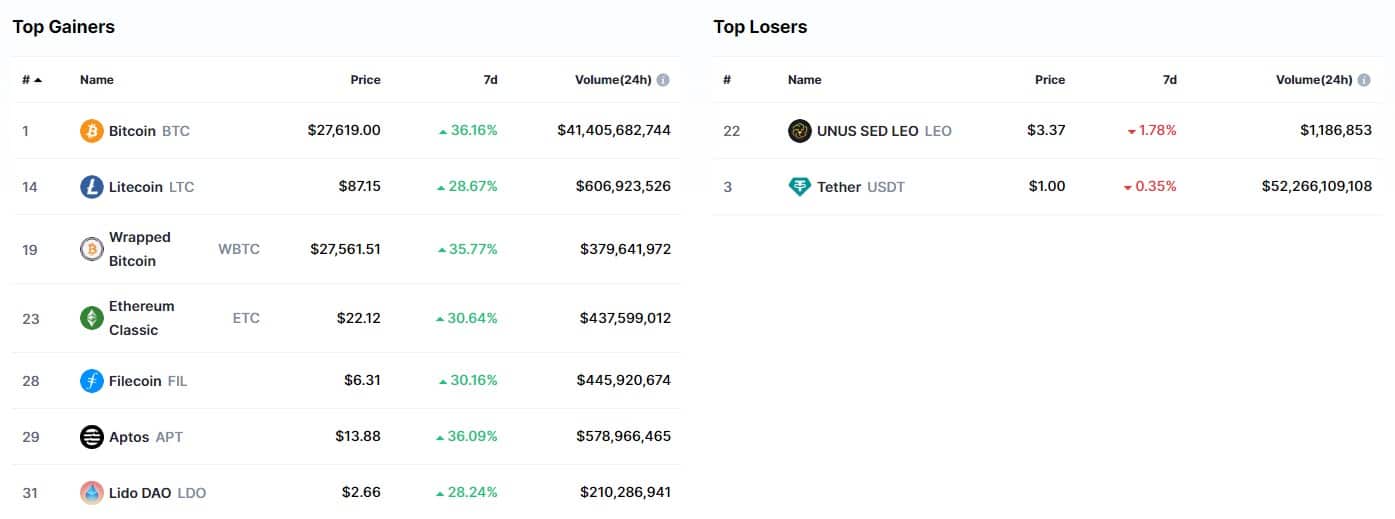This screenshot has width=1395, height=519.
Task: Click the Ethereum Classic green icon
Action: [92, 318]
